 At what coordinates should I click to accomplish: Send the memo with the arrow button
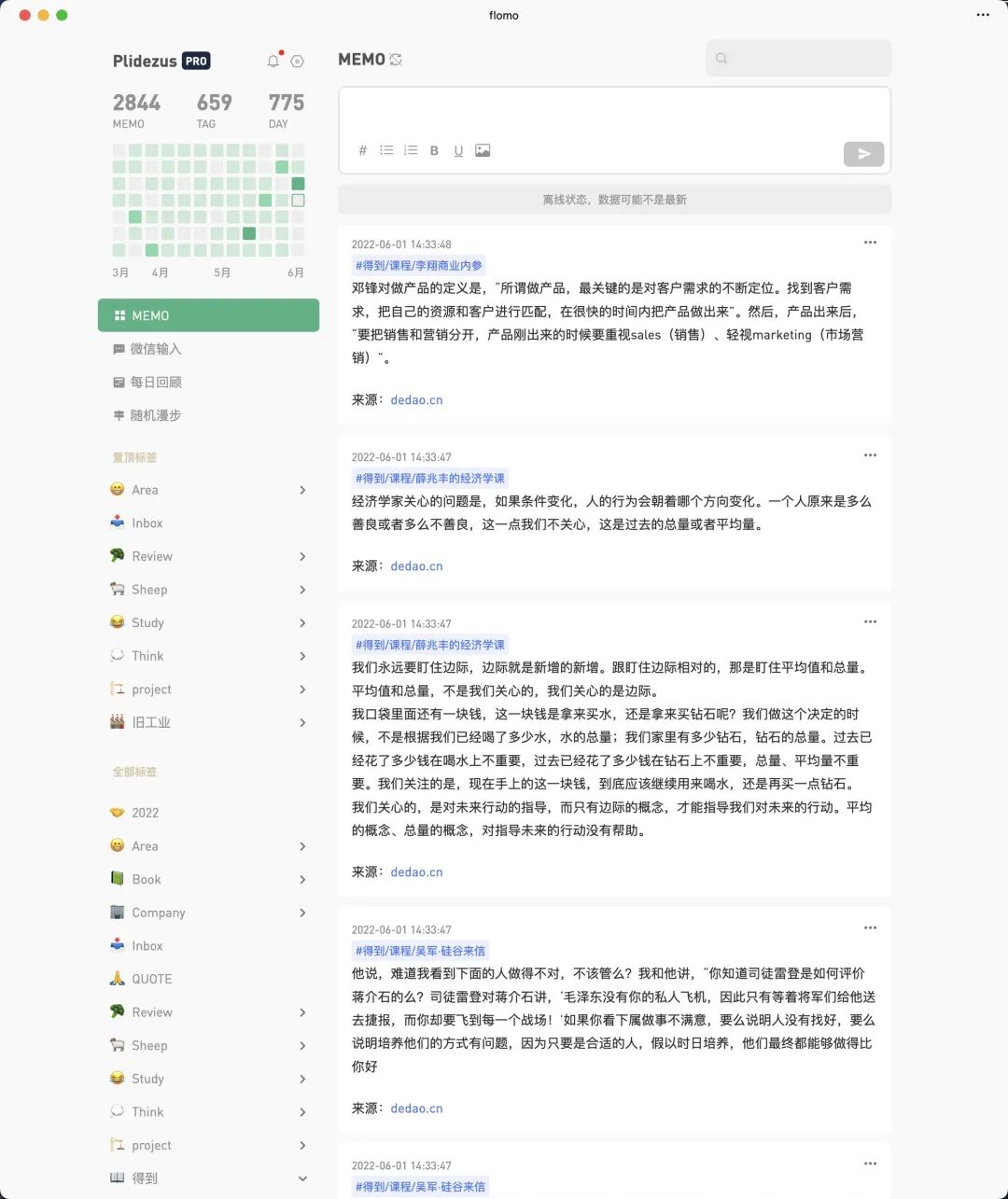pos(863,154)
